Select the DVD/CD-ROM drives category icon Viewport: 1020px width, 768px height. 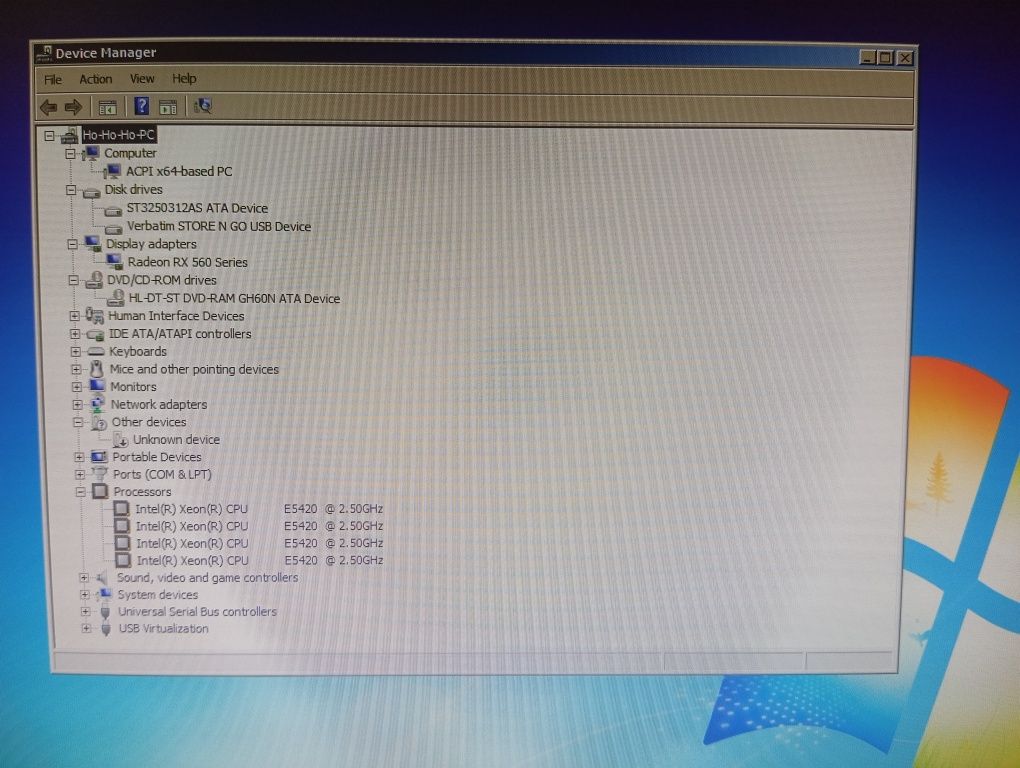[95, 280]
